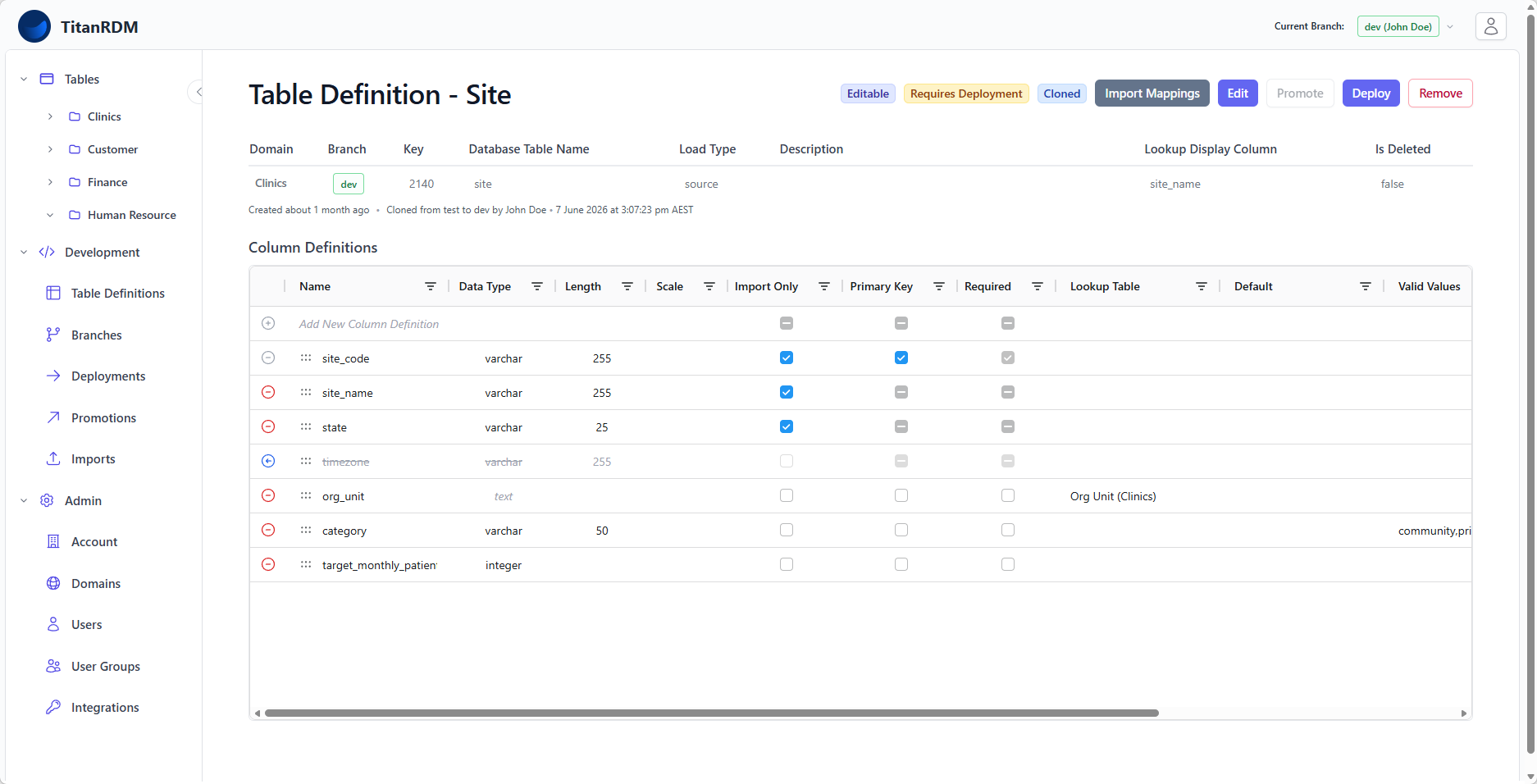Uncheck Import Only for state
The height and width of the screenshot is (784, 1537).
787,426
